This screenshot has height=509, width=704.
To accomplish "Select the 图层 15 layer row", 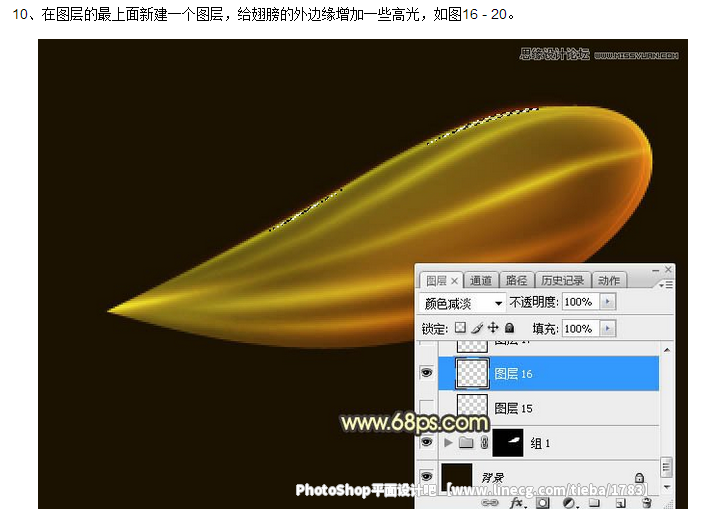I will coord(548,408).
